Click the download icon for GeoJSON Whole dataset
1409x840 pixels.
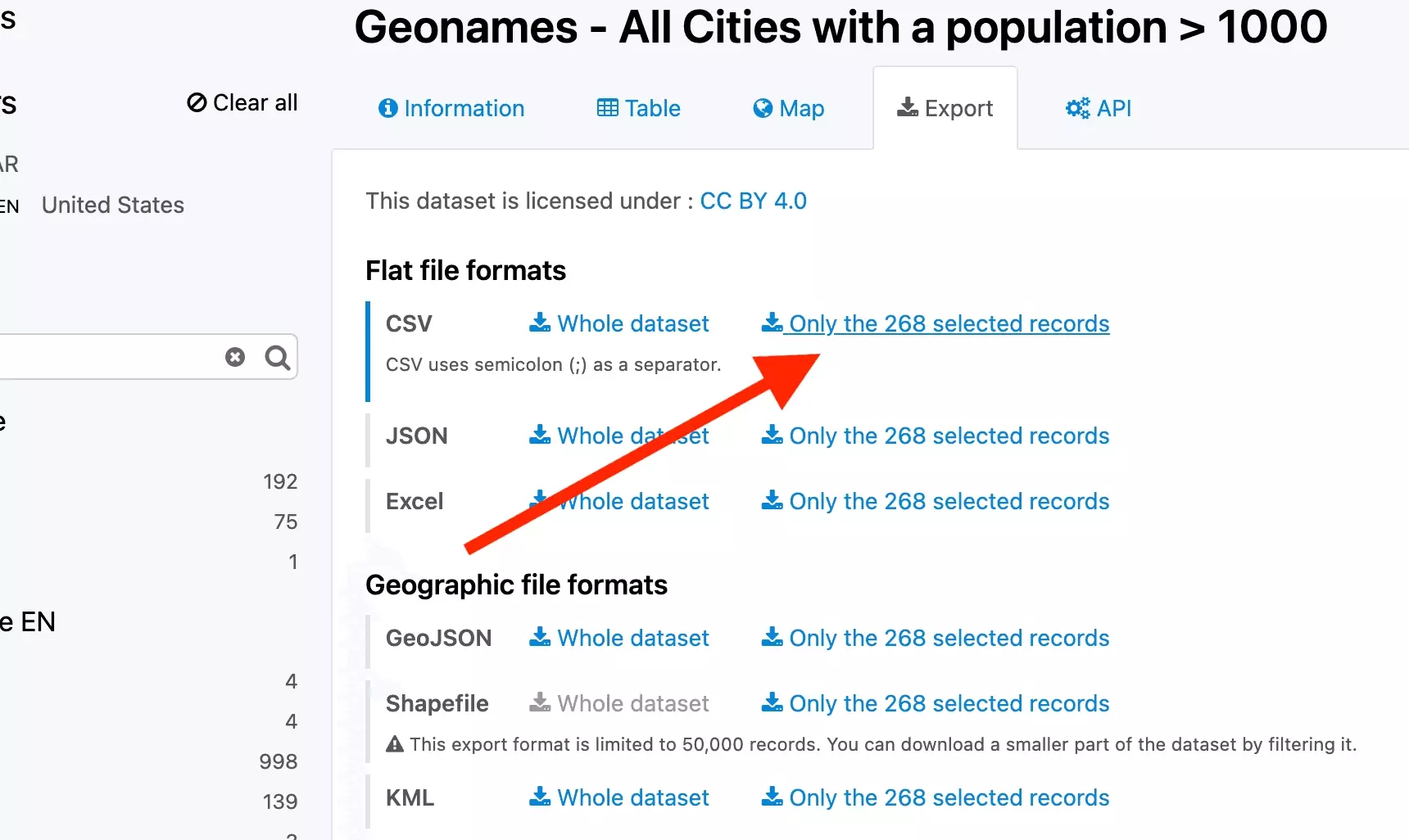coord(539,638)
